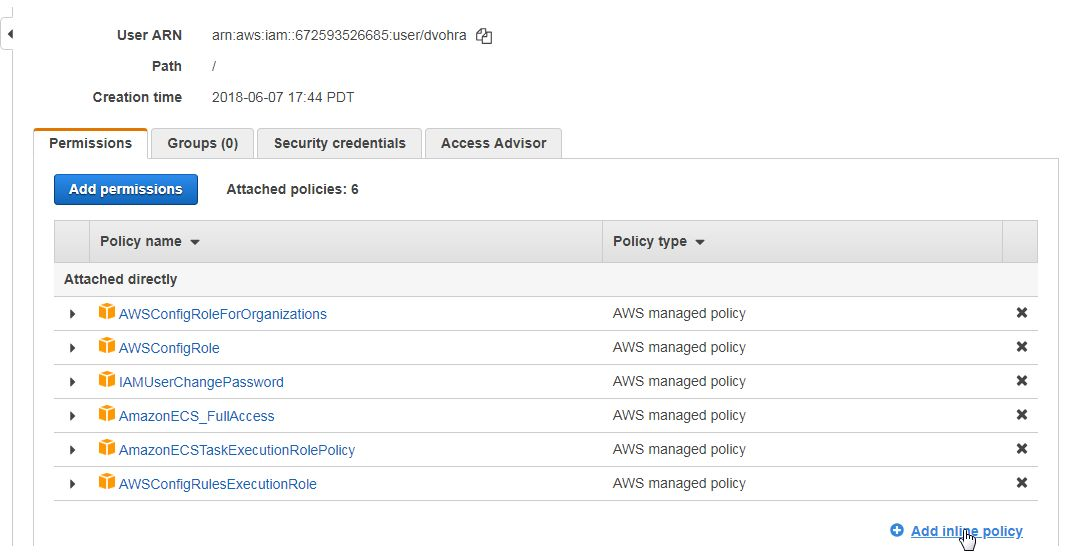
Task: Detach AWSConfigRoleForOrganizations policy with X
Action: coord(1021,313)
